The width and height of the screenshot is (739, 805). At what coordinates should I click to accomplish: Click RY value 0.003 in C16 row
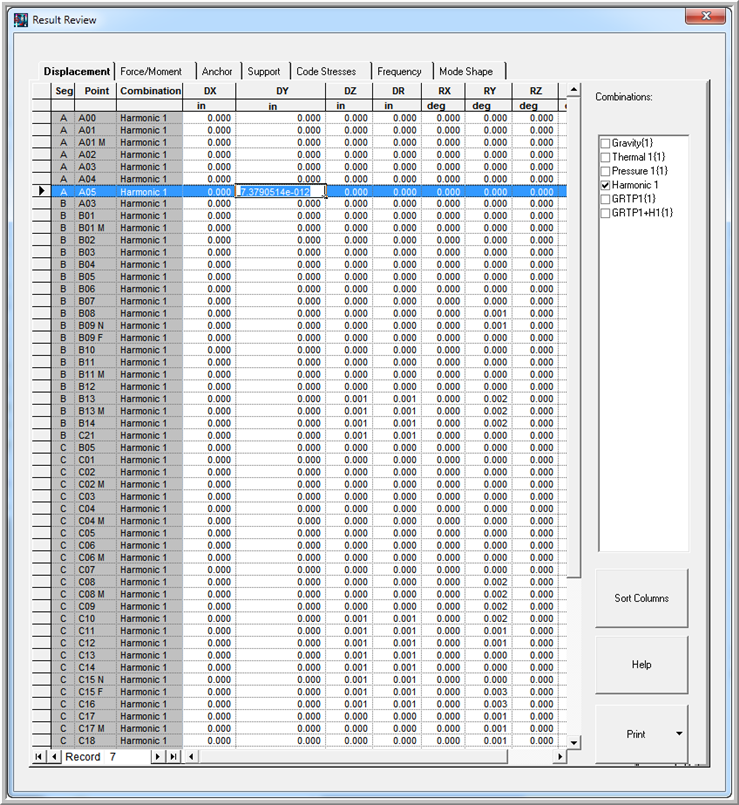click(x=489, y=704)
